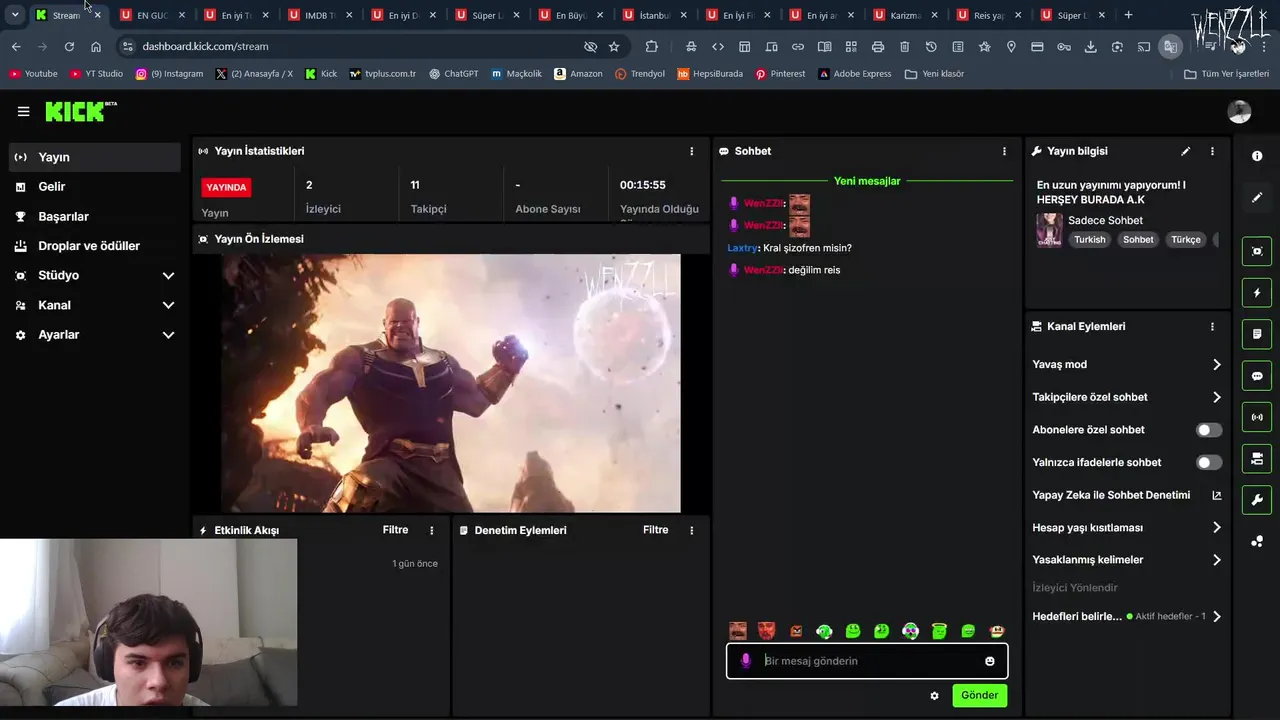
Task: Toggle the channel actions widget icon in sidebar
Action: [x=1257, y=458]
